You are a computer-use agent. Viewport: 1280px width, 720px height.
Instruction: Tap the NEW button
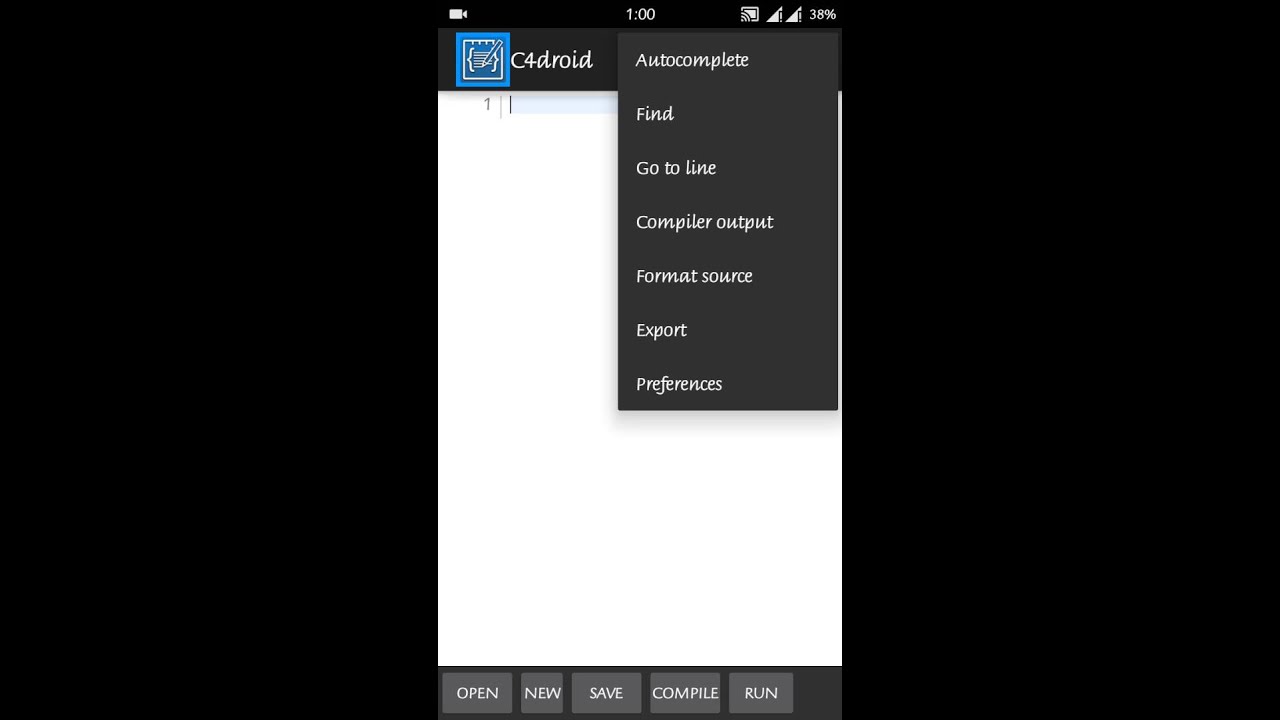[x=542, y=693]
